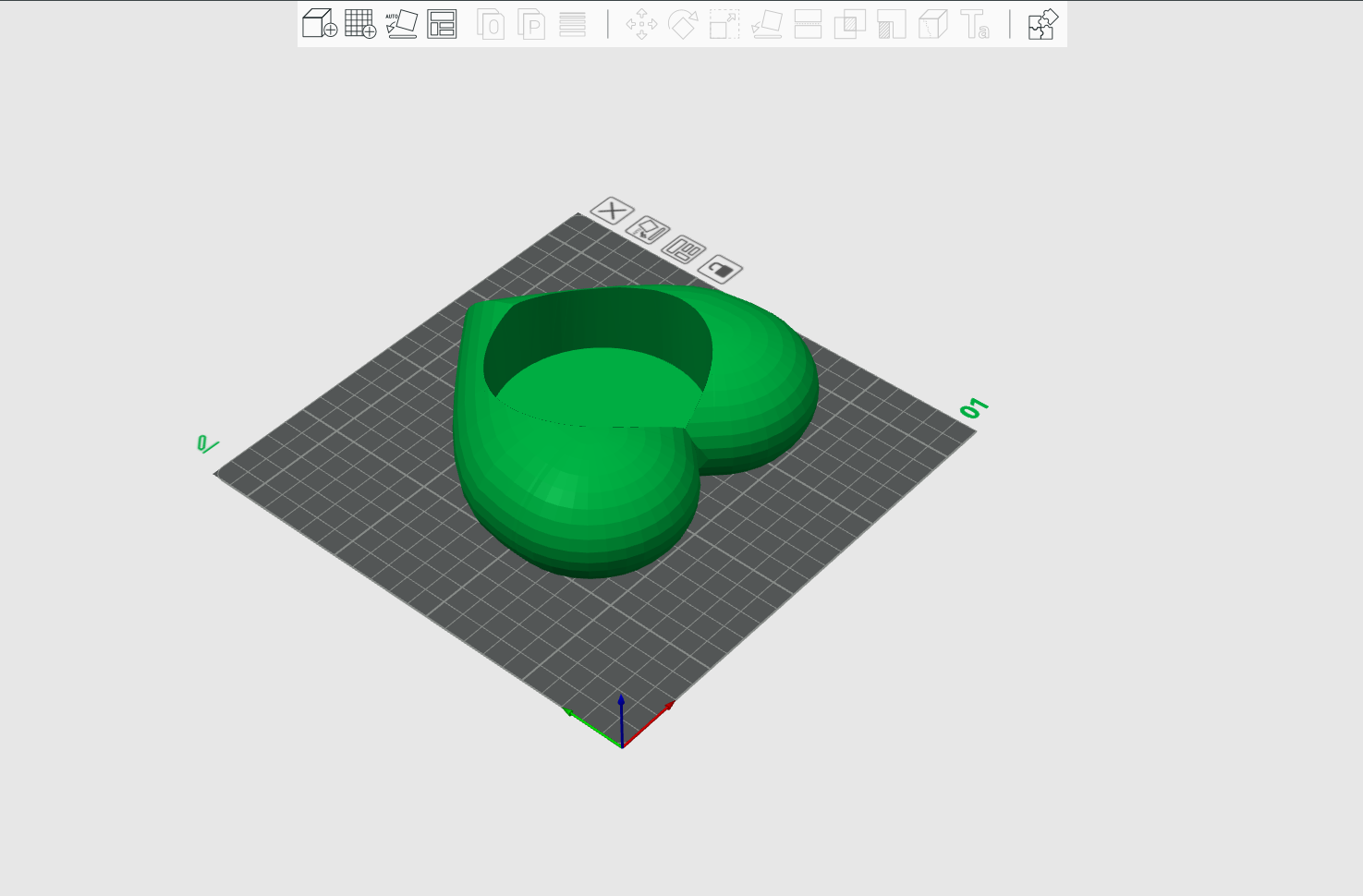Click the greyed pages icon marked P
Image resolution: width=1363 pixels, height=896 pixels.
coord(531,23)
